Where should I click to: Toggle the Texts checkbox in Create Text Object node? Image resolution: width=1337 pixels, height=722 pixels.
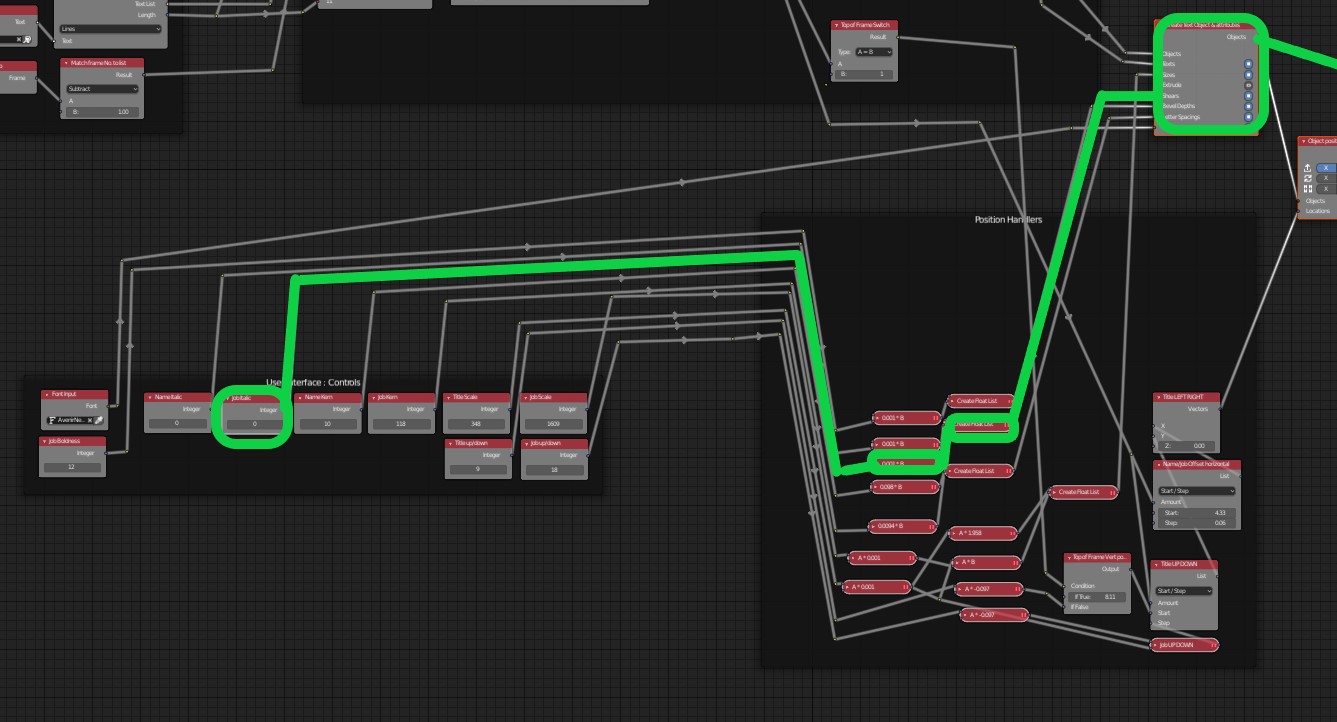click(1248, 64)
